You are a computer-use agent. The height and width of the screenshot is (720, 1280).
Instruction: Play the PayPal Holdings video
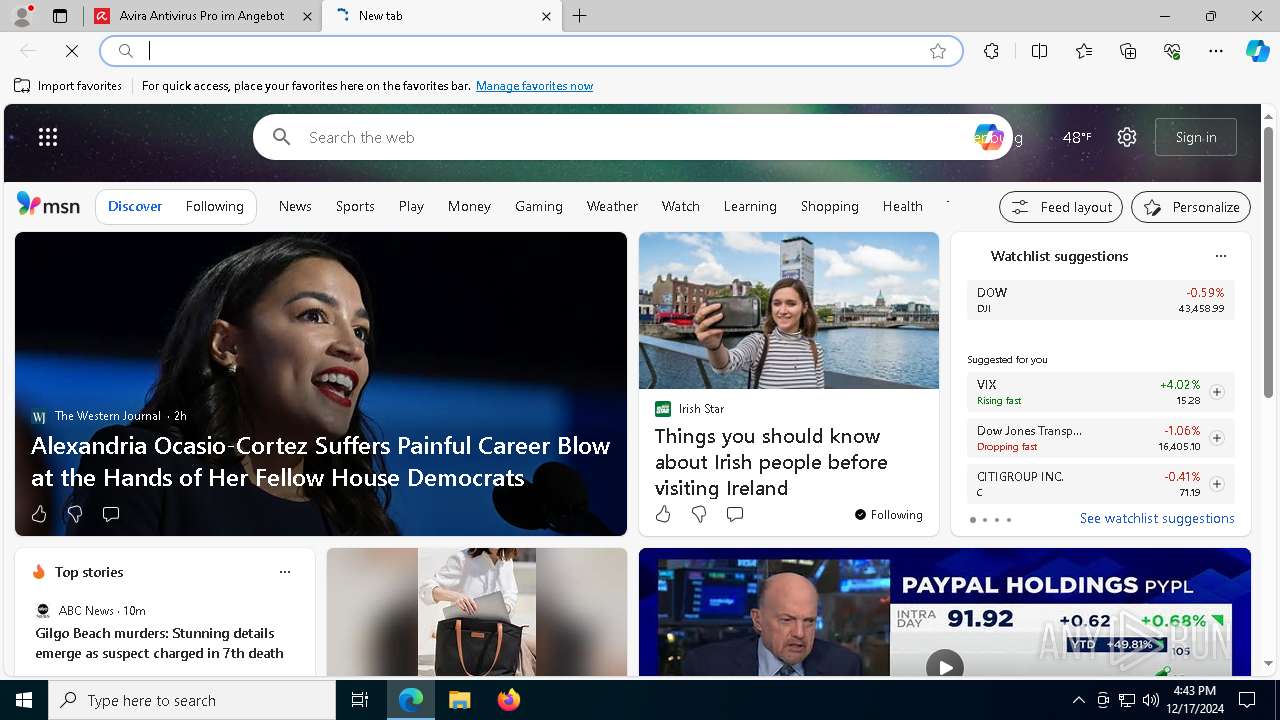[944, 665]
